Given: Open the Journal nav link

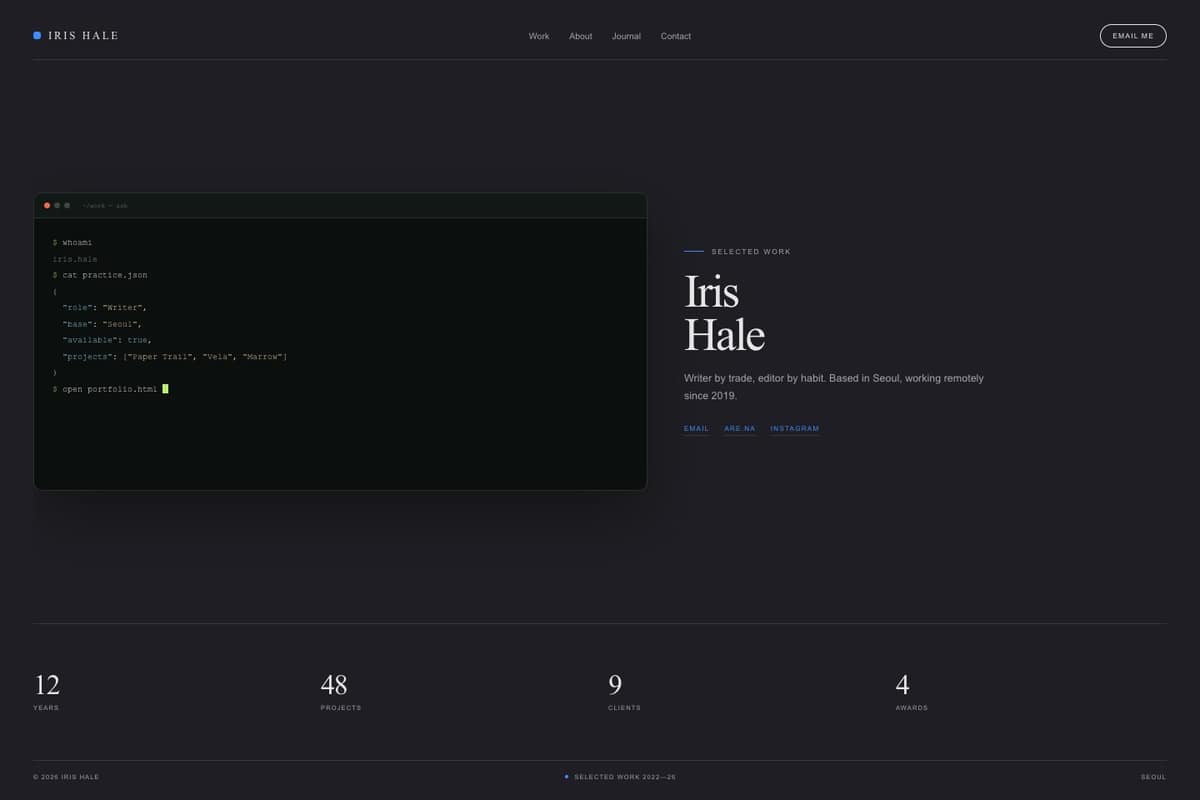Looking at the screenshot, I should click(x=626, y=36).
